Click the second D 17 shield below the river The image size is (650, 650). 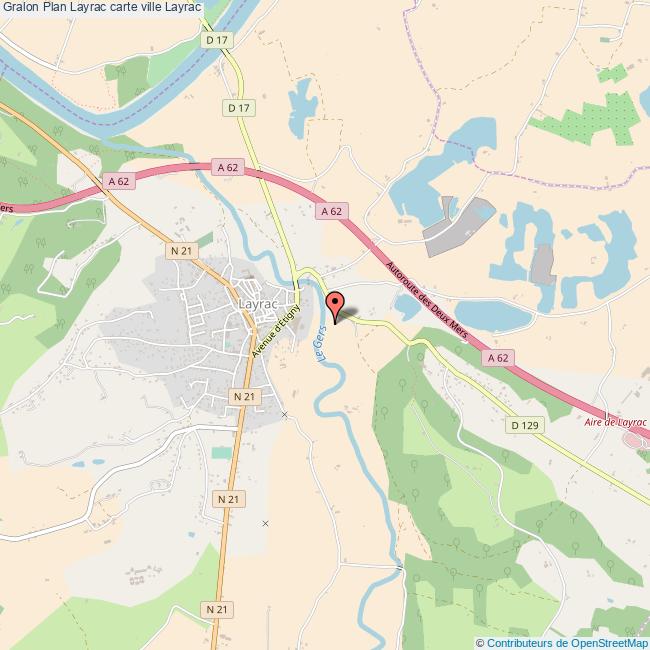click(239, 108)
